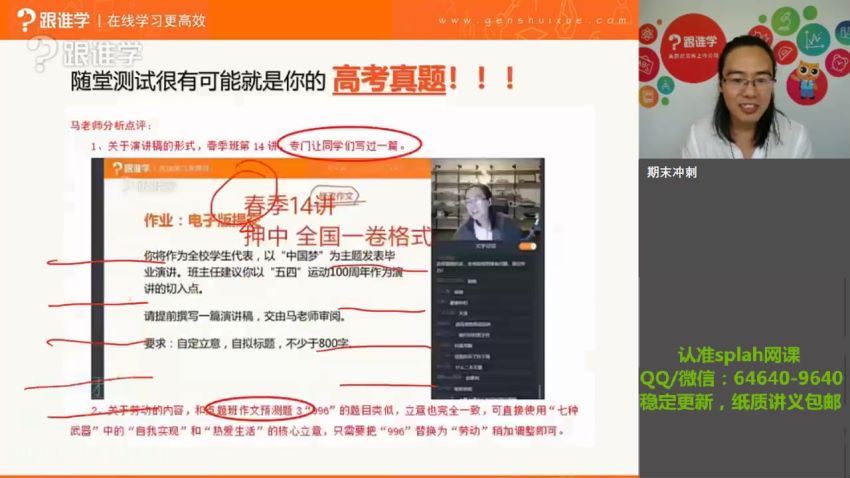Click the 稳定更新,纸质讲义包邮 green line
This screenshot has width=850, height=478.
[740, 402]
